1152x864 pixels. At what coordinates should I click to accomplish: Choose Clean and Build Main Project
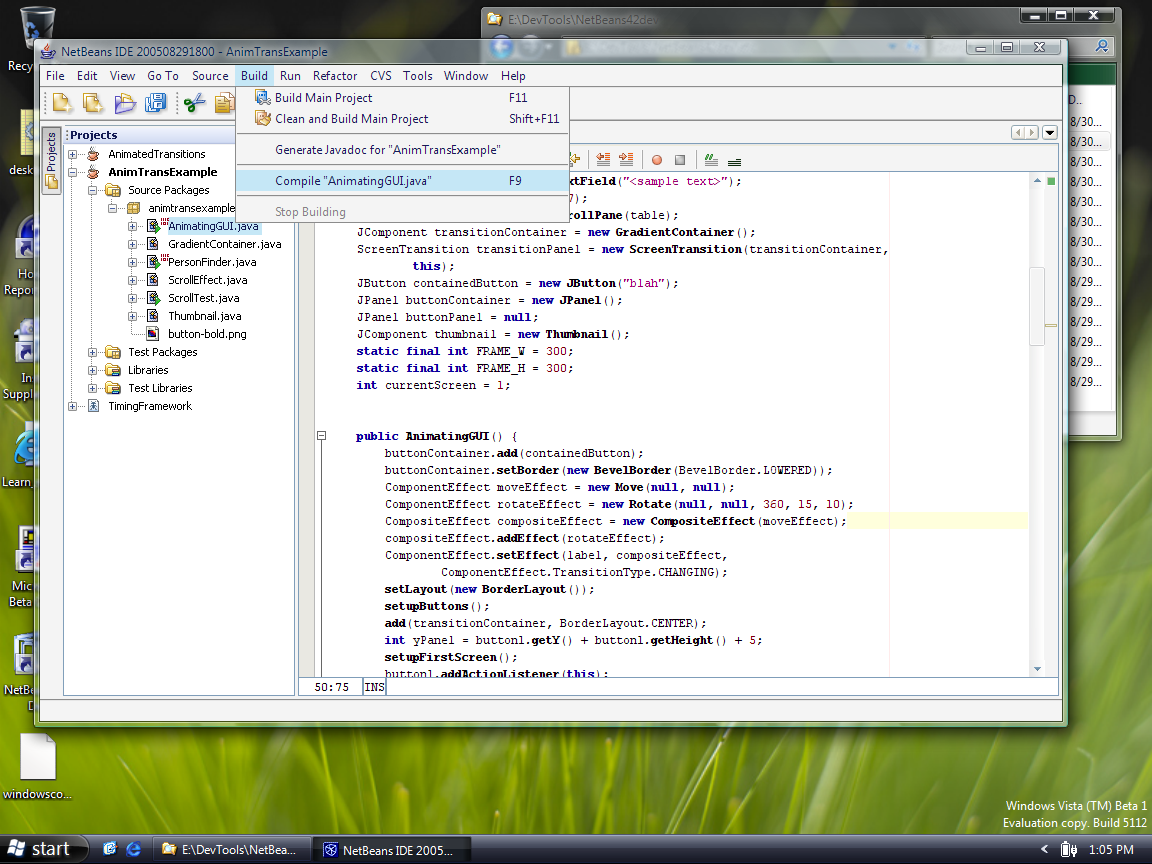(403, 119)
